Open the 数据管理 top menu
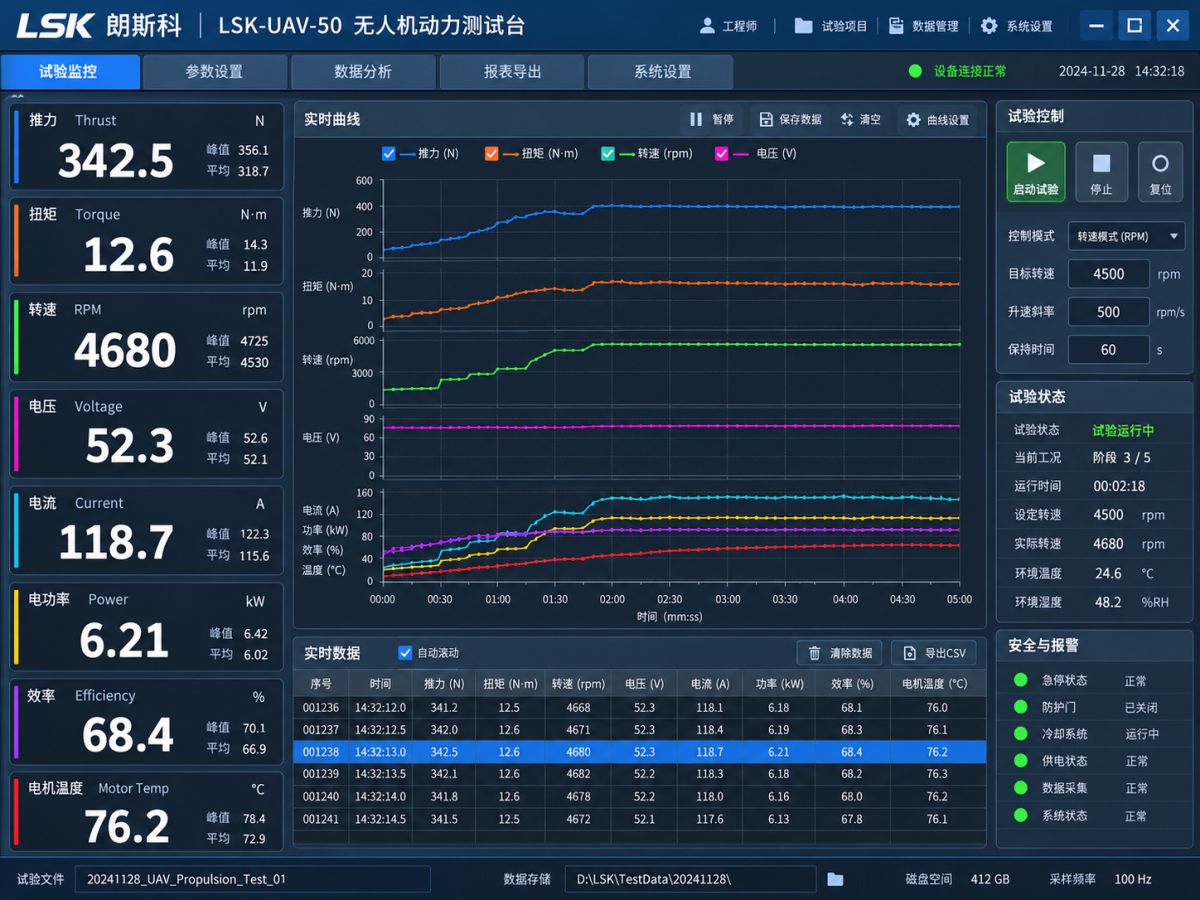 tap(923, 26)
